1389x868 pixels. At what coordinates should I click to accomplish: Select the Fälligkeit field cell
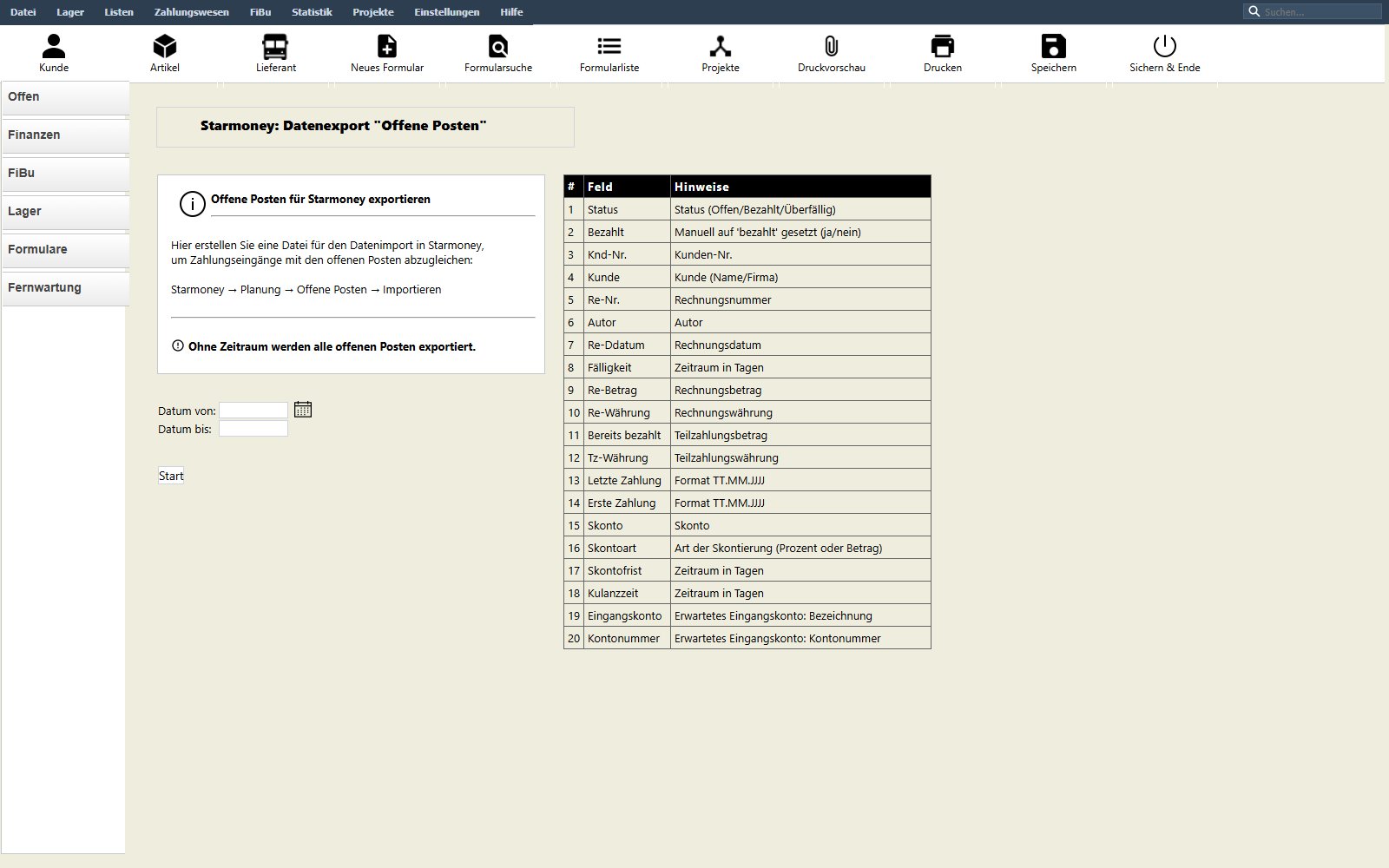(x=627, y=367)
